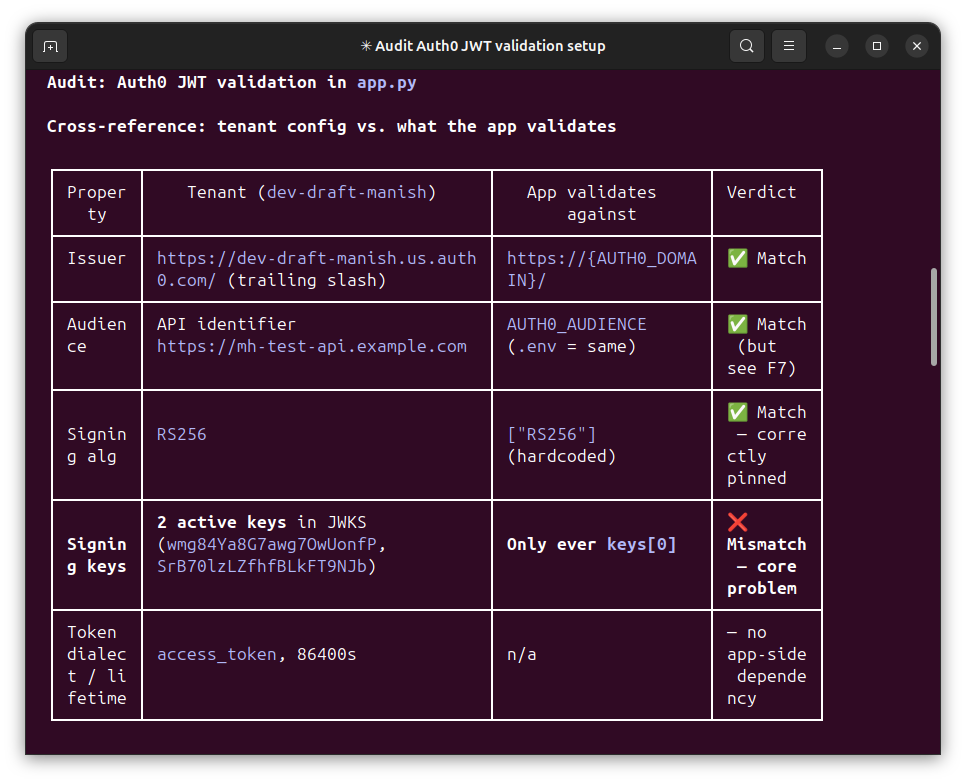Click '(.env = same)' text

pyautogui.click(x=571, y=346)
